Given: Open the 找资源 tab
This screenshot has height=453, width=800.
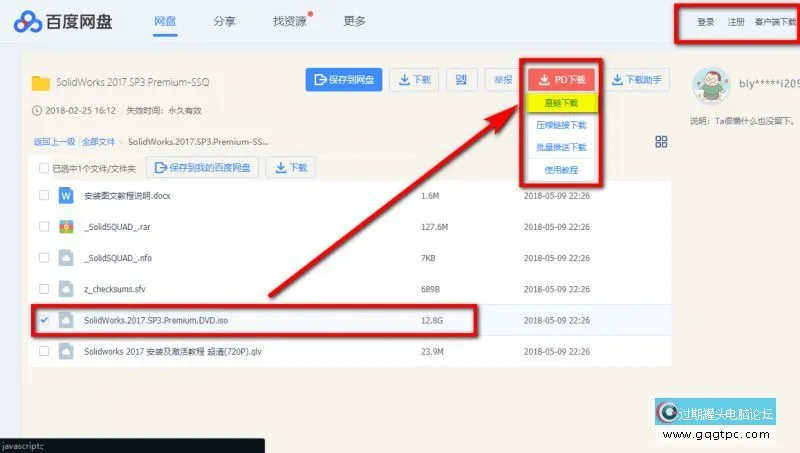Looking at the screenshot, I should coord(290,21).
